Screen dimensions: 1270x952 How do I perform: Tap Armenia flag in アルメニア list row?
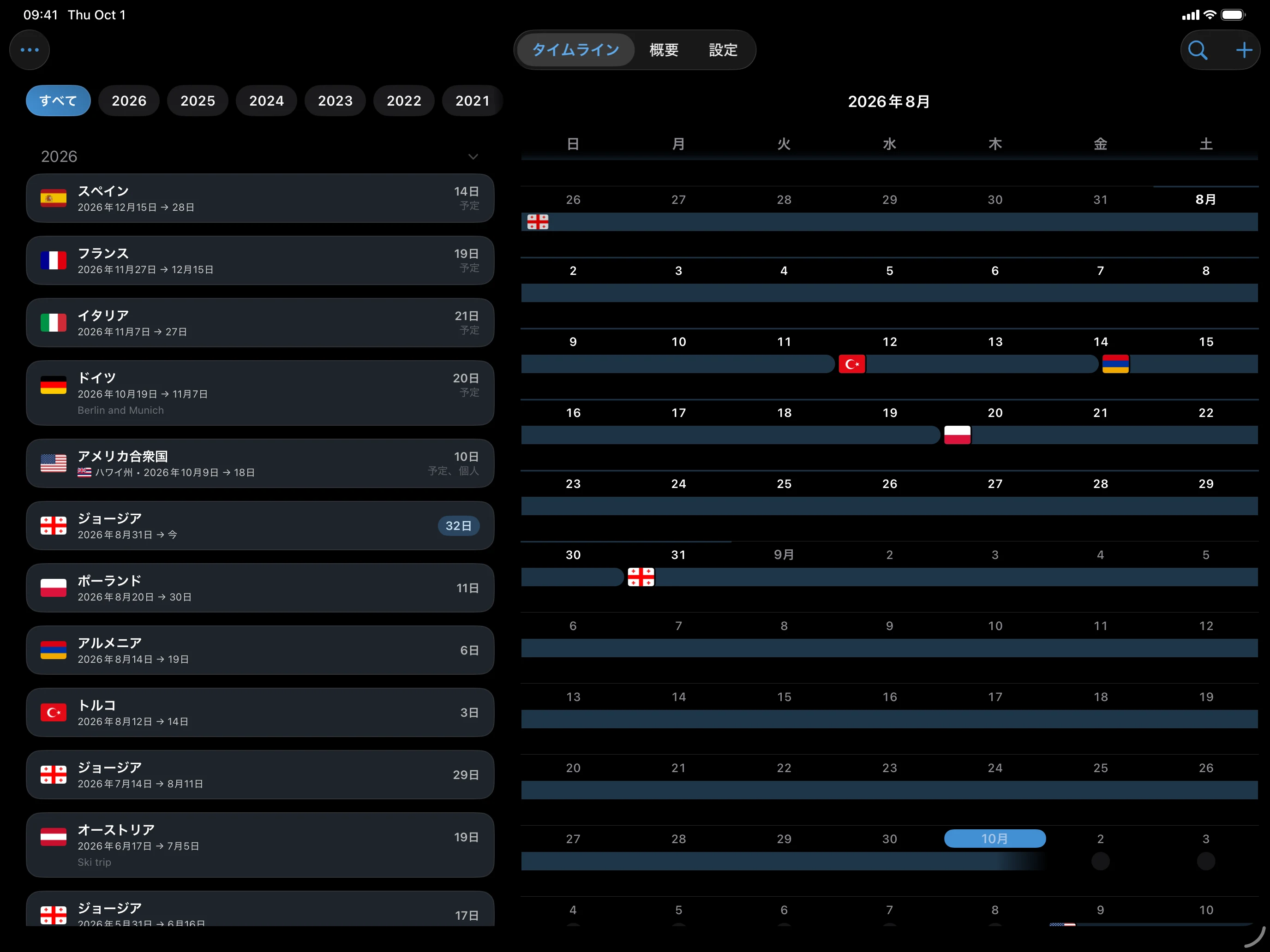(54, 650)
